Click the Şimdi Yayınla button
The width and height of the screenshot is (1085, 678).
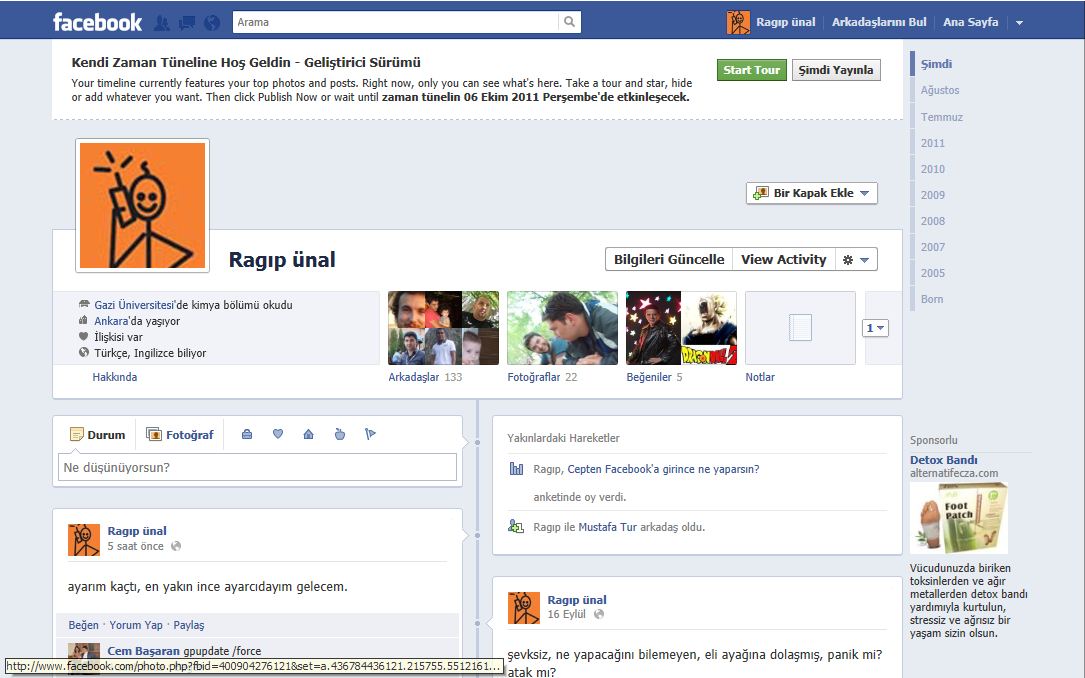point(836,70)
